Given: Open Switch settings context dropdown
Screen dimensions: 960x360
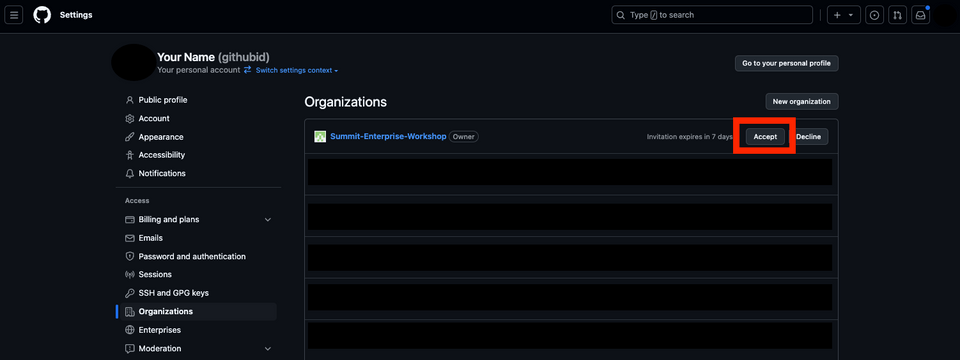Looking at the screenshot, I should coord(297,70).
